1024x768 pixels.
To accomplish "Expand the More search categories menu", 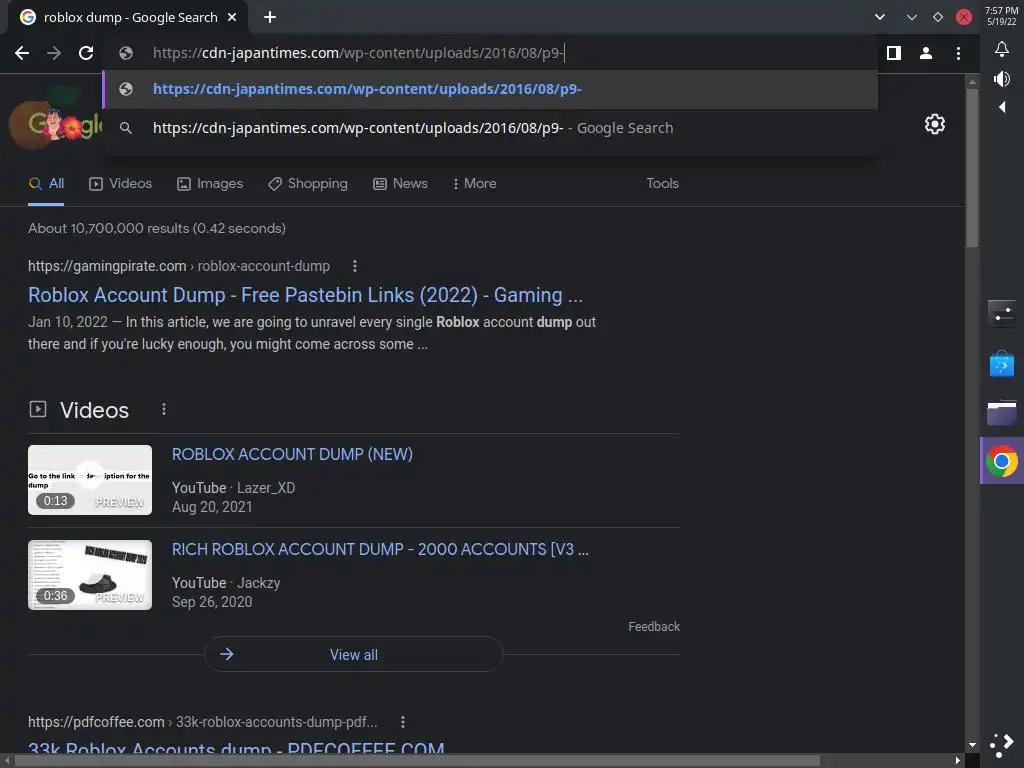I will 474,184.
